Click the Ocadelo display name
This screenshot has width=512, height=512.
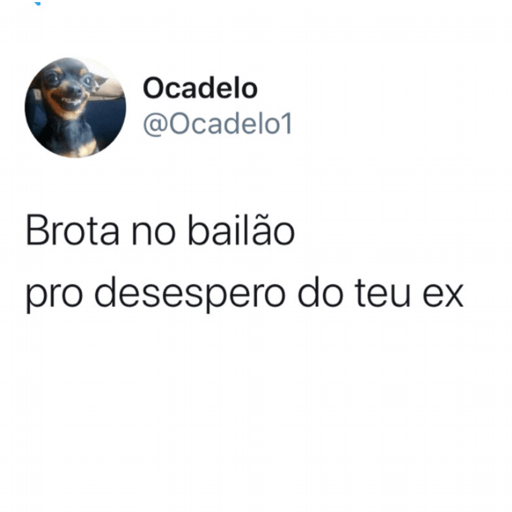[x=200, y=88]
